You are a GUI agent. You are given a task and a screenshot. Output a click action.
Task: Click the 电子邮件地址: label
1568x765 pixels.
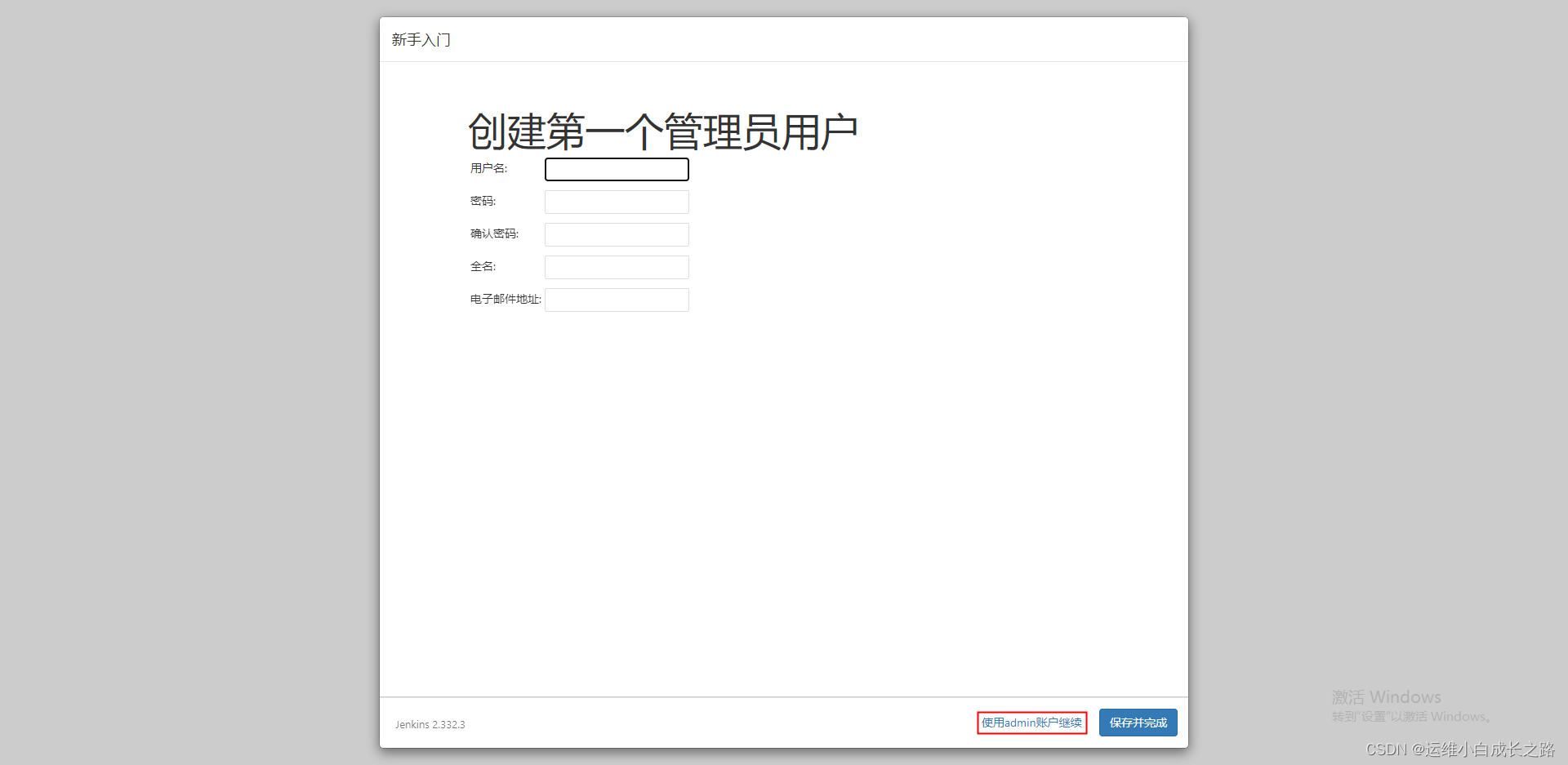point(506,299)
